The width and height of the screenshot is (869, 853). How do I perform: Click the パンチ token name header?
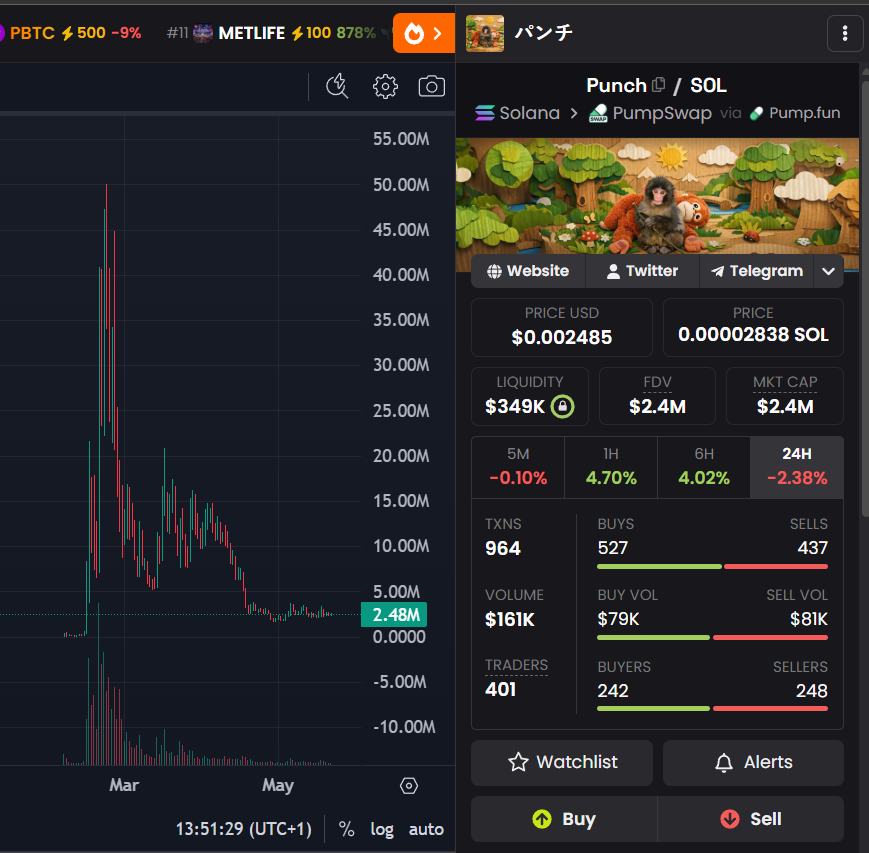point(544,33)
